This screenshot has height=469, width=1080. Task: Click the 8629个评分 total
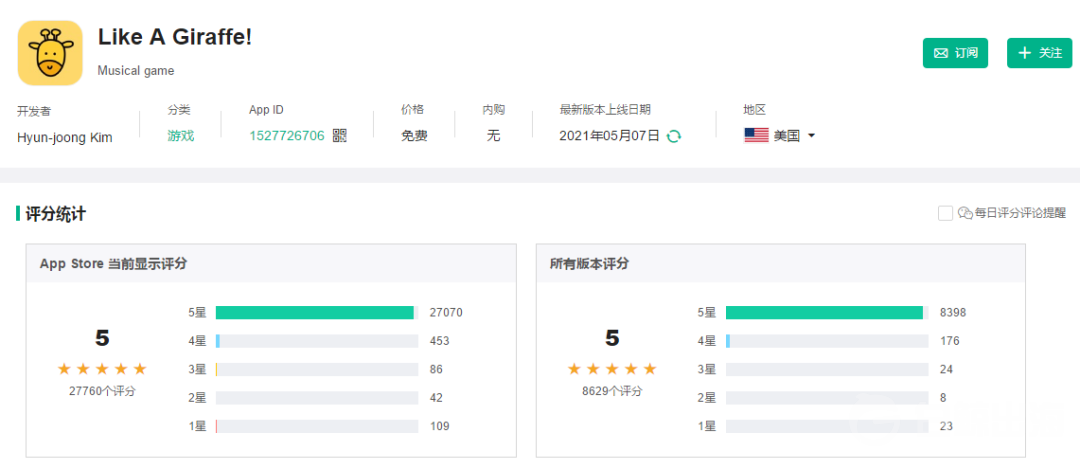click(x=612, y=391)
